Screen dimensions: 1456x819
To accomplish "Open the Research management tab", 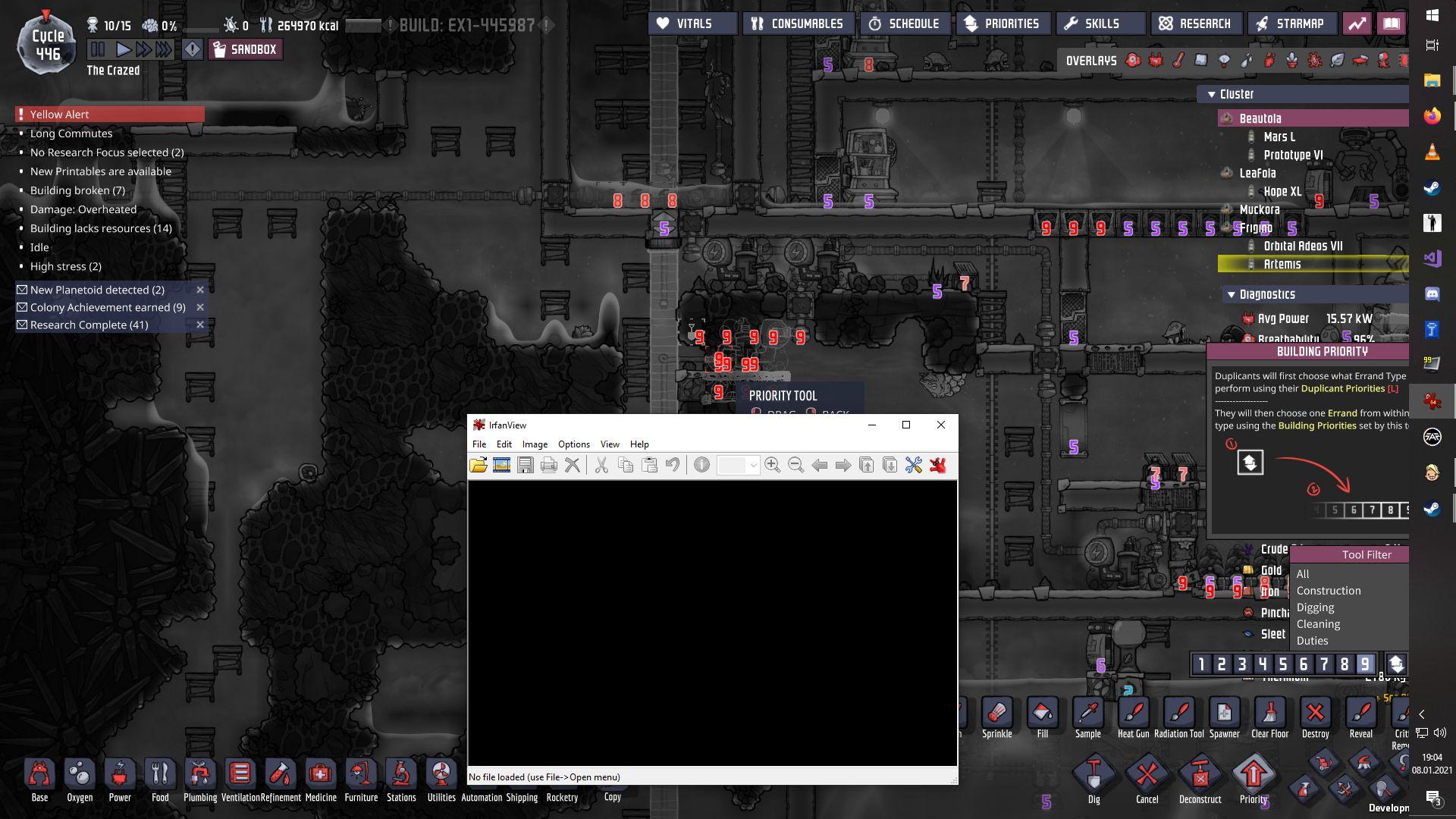I will pos(1195,24).
